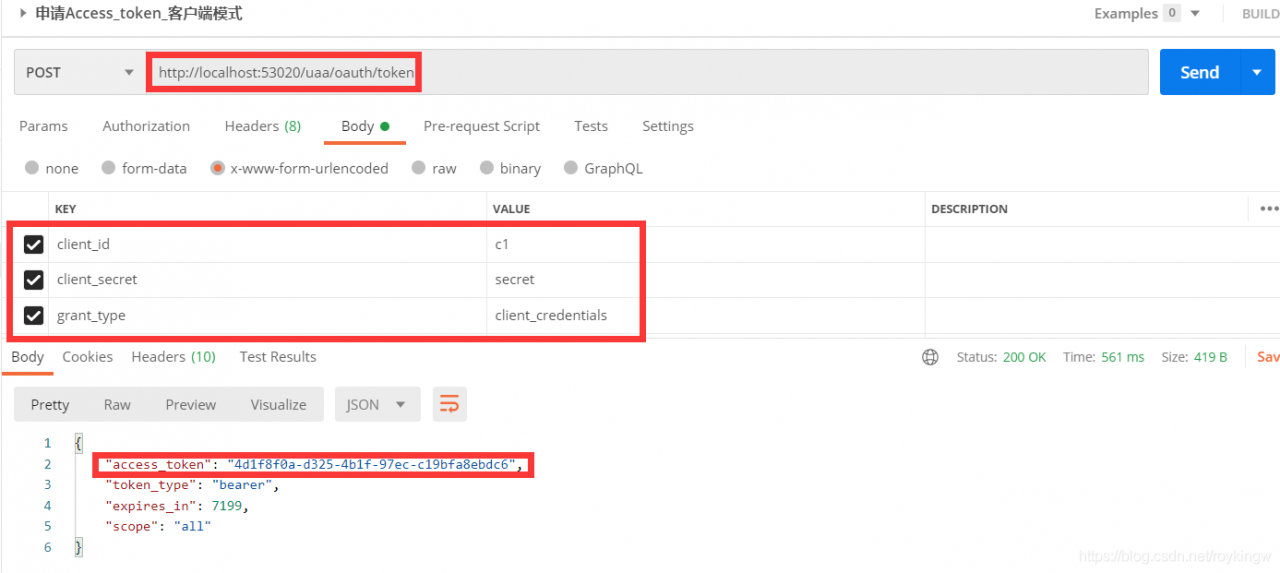Open the Test Results tab
Viewport: 1280px width, 573px height.
(x=278, y=357)
